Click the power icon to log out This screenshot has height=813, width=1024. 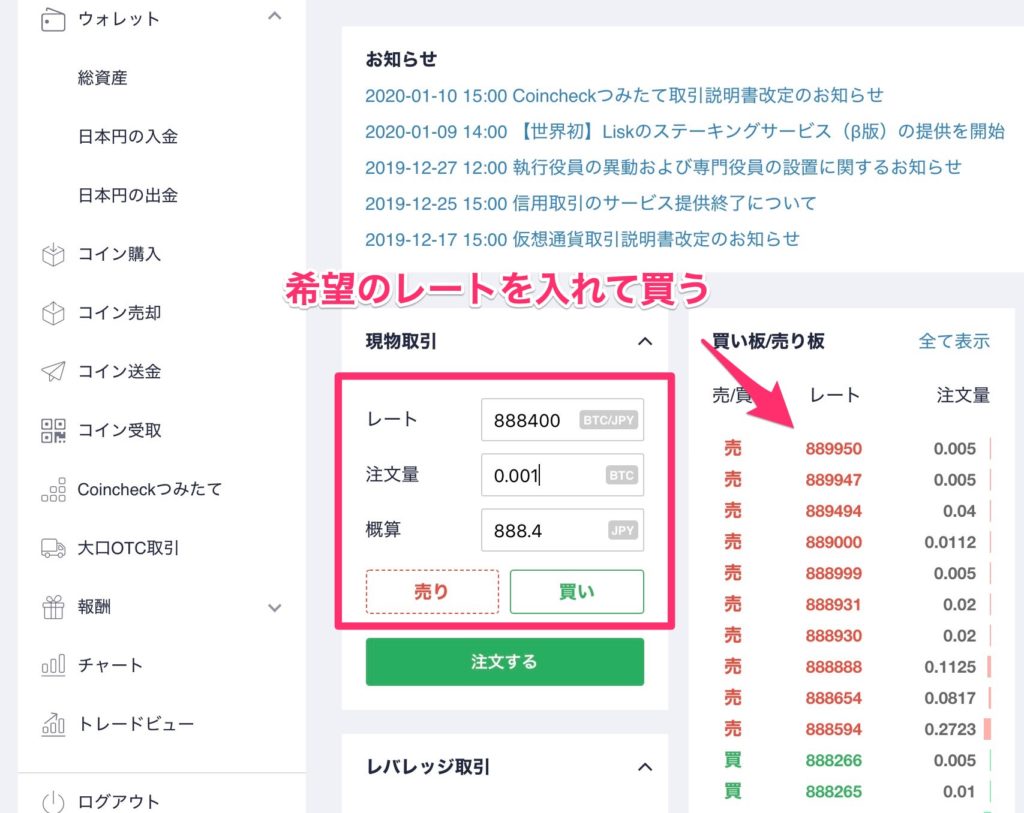(53, 801)
